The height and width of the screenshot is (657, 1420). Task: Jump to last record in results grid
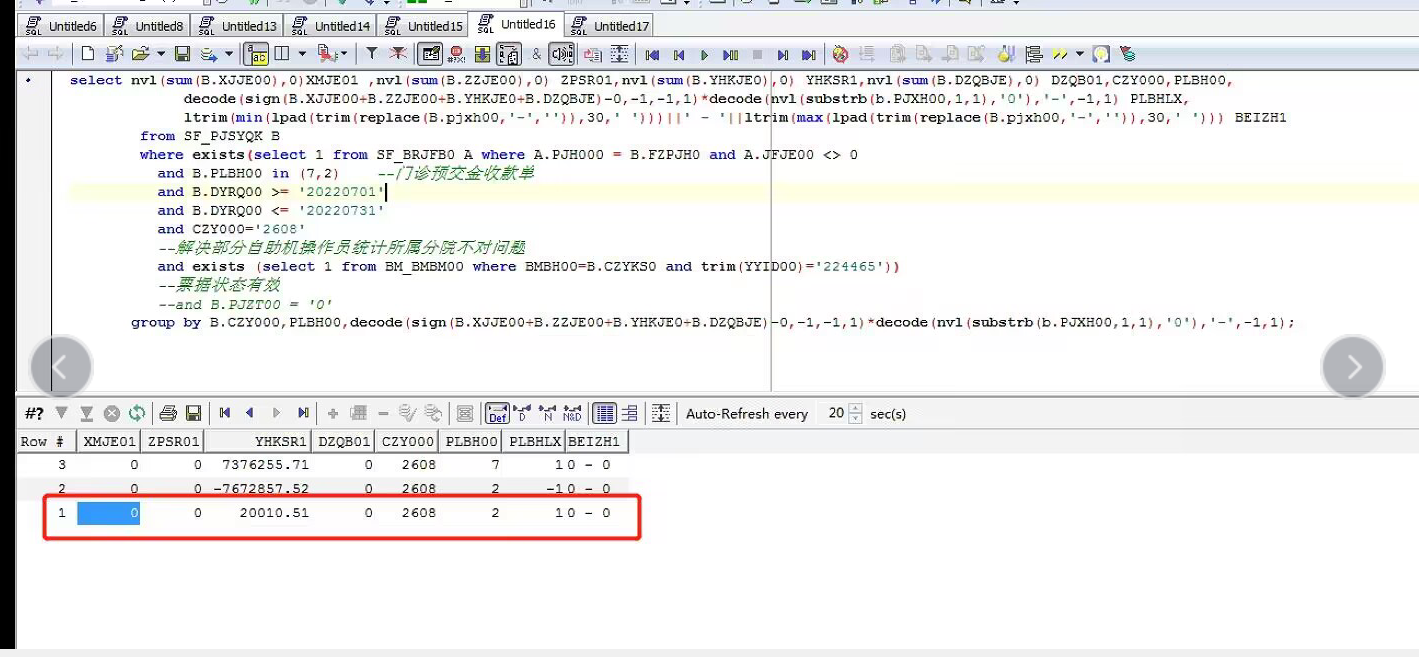click(303, 413)
